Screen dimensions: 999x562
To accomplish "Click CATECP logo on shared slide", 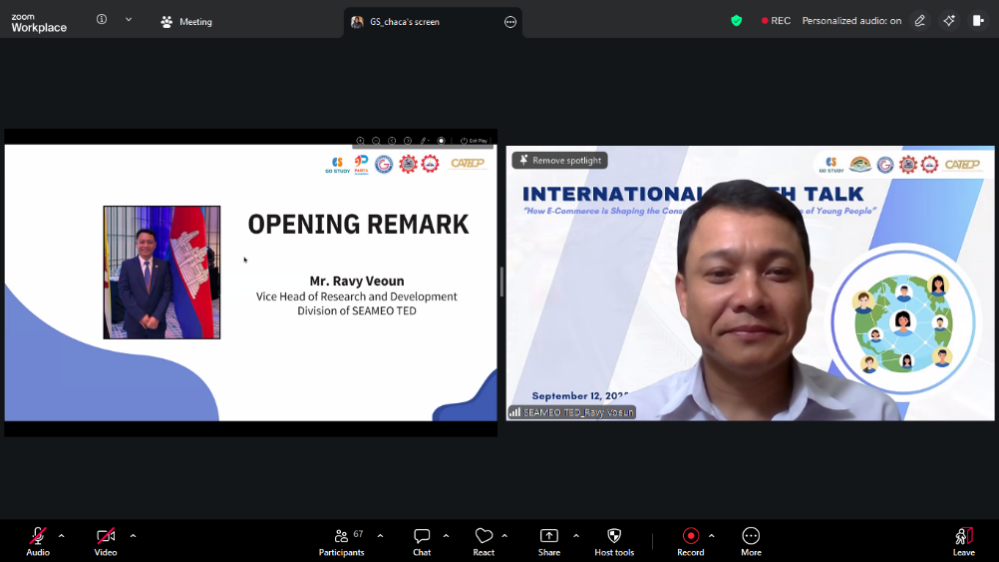I will (467, 163).
